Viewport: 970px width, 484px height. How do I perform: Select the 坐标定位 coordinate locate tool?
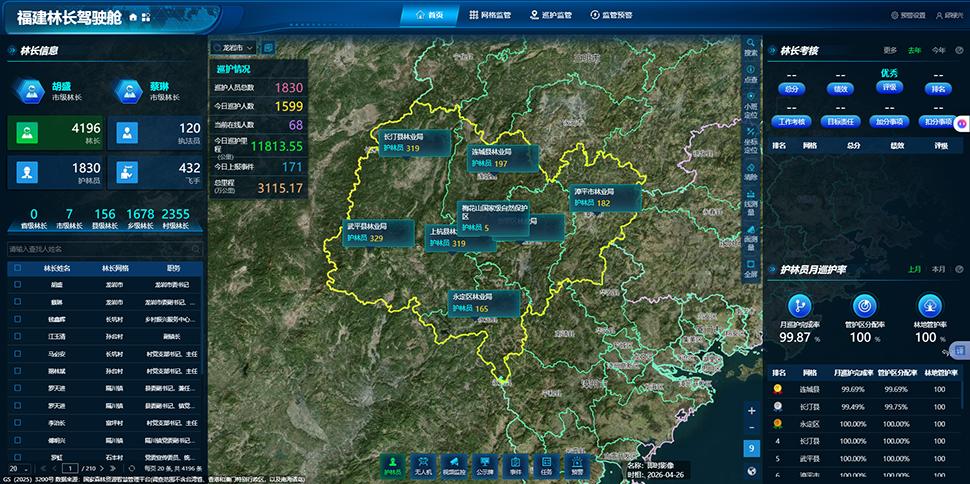(751, 140)
